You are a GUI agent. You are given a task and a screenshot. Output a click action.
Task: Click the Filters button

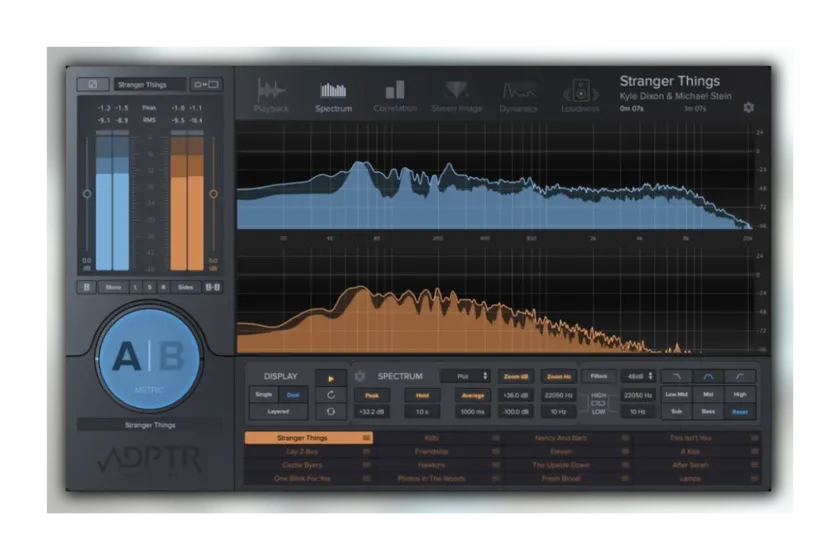[598, 376]
